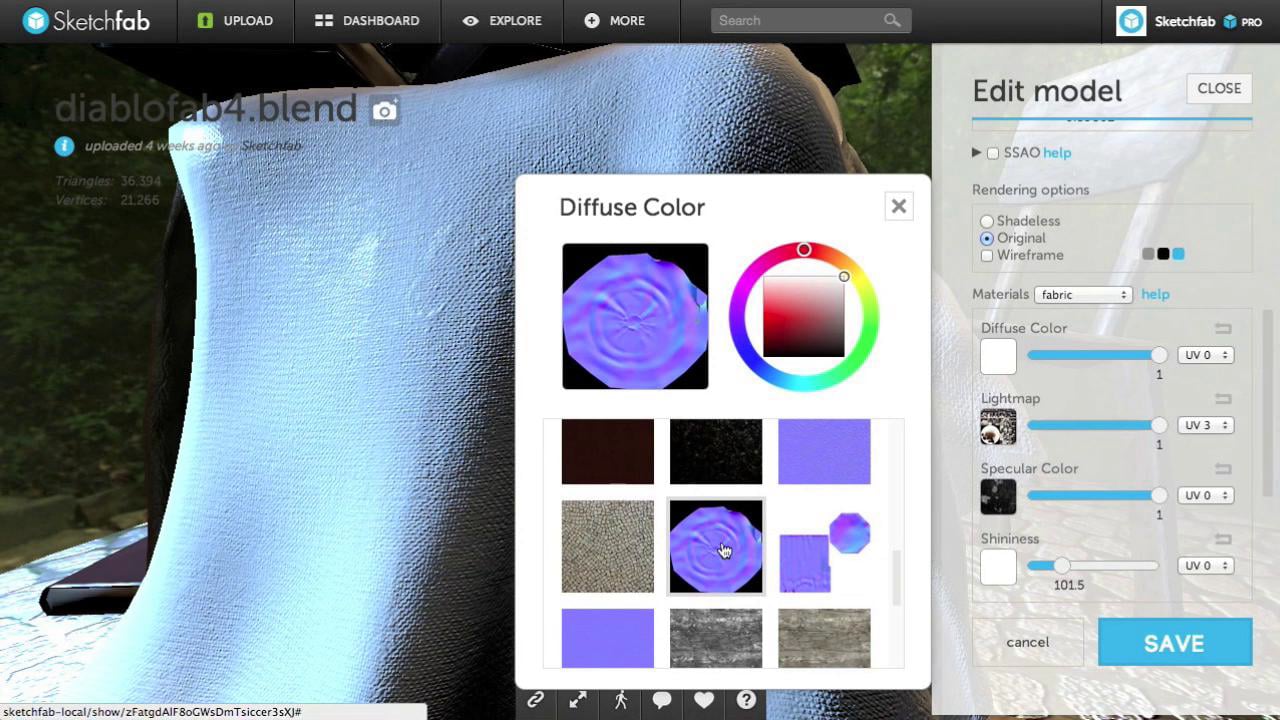
Task: Click the cancel button in Edit model
Action: pyautogui.click(x=1027, y=642)
